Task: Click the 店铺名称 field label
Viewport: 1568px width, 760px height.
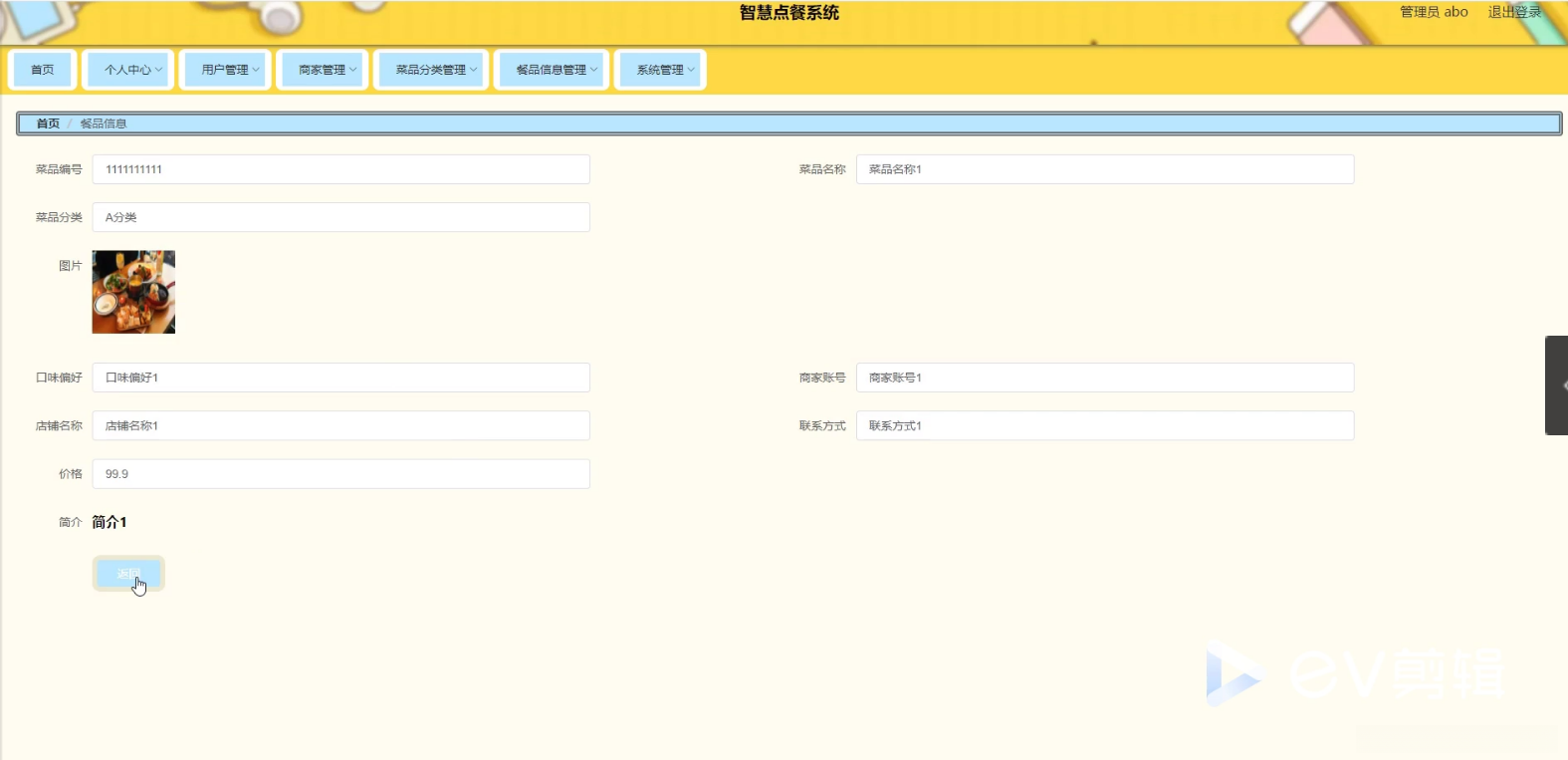Action: [x=59, y=425]
